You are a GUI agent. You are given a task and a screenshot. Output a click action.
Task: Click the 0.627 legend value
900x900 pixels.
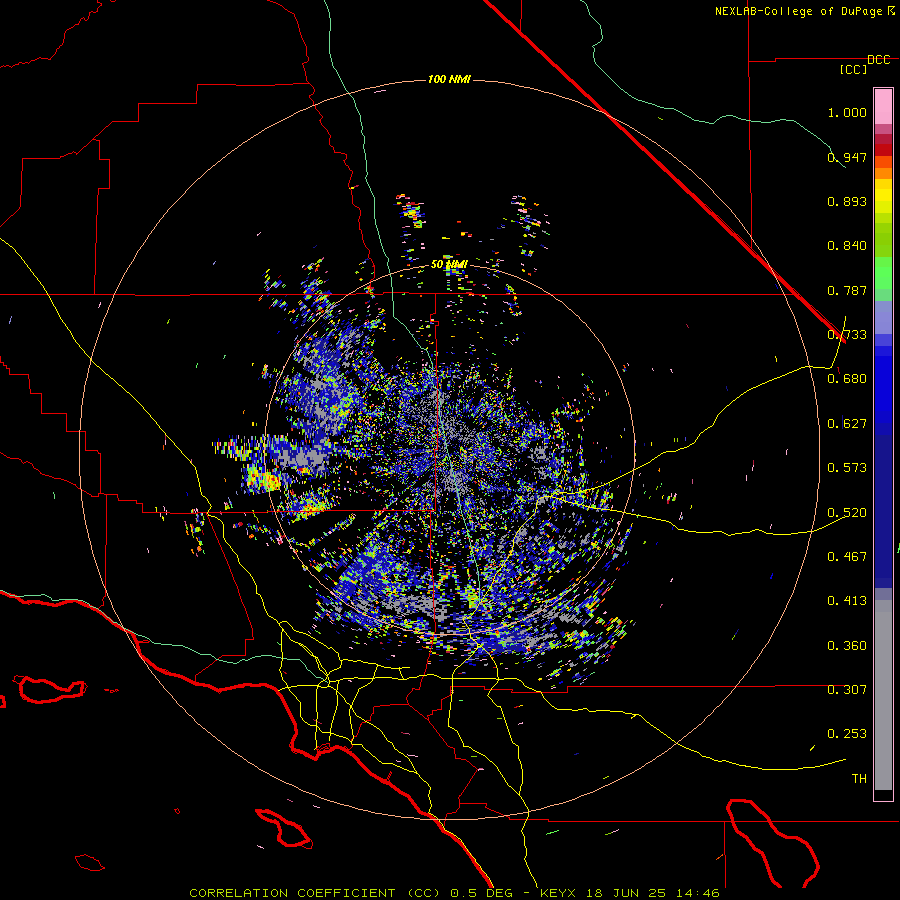pyautogui.click(x=847, y=424)
